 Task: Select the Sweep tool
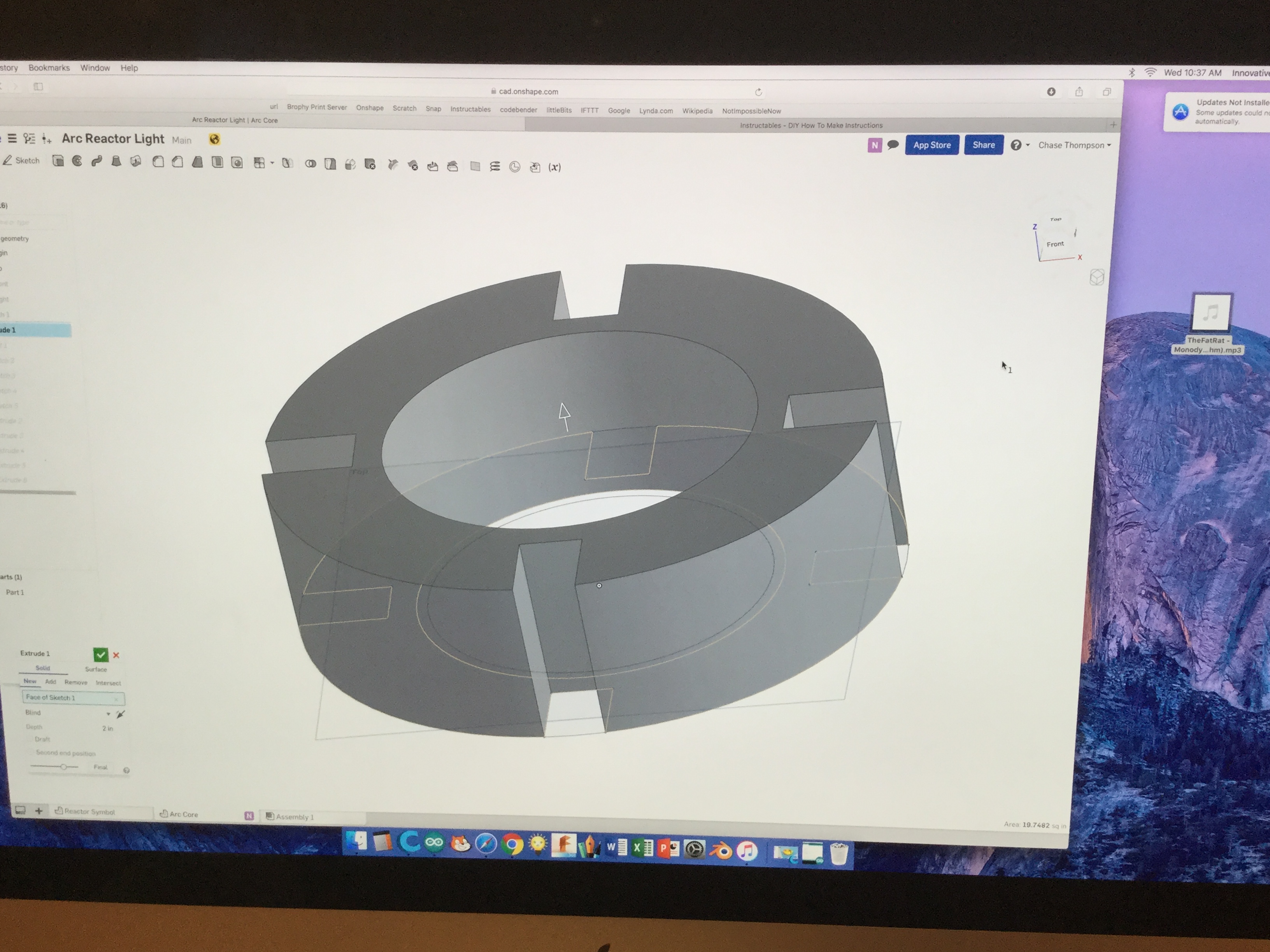[x=96, y=161]
